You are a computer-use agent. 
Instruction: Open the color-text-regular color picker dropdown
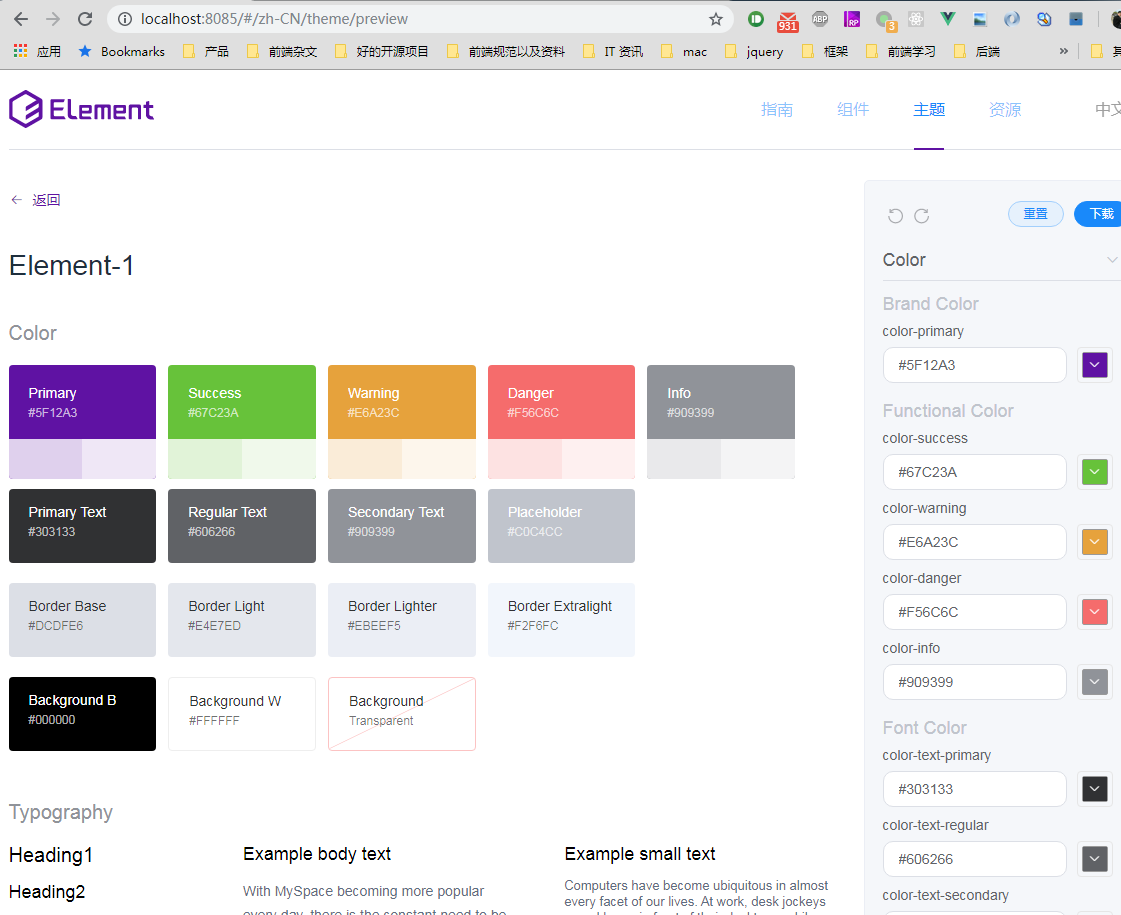pos(1095,859)
